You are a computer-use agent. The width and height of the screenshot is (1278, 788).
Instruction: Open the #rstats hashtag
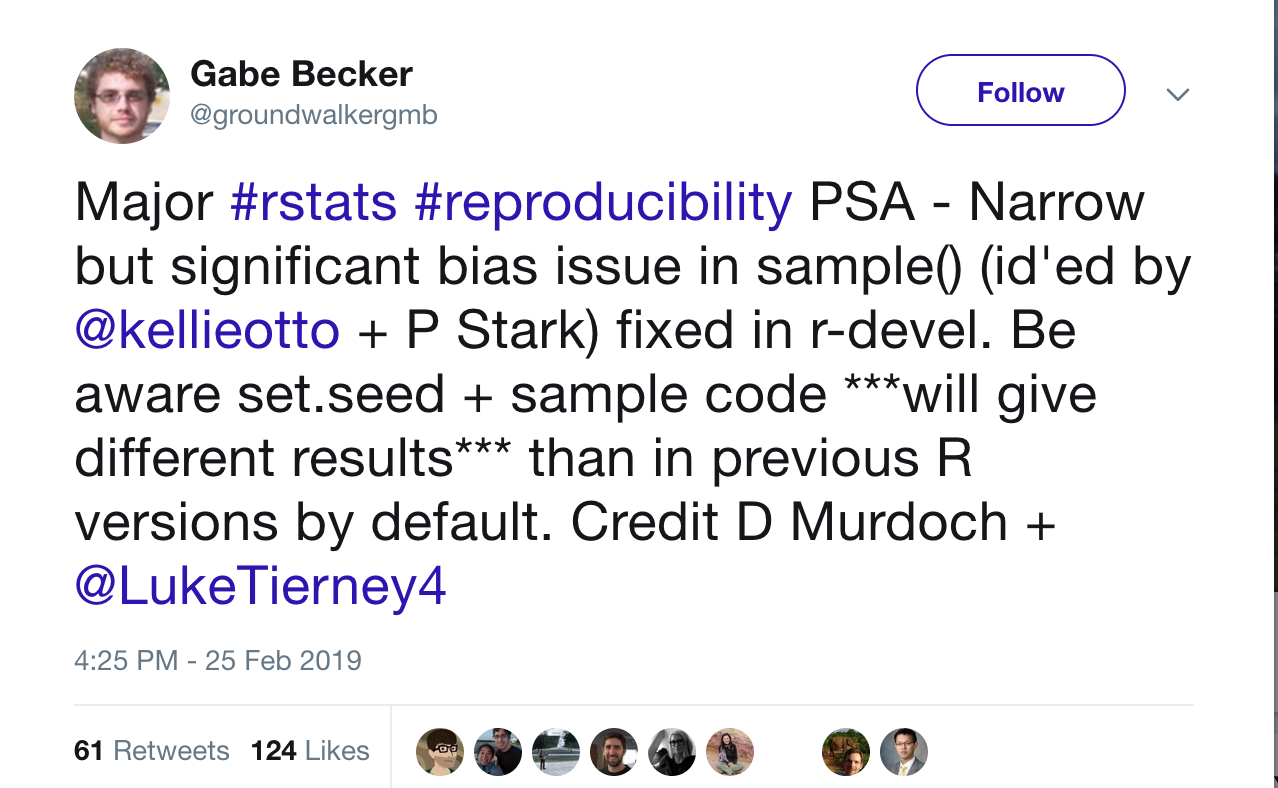pyautogui.click(x=313, y=203)
